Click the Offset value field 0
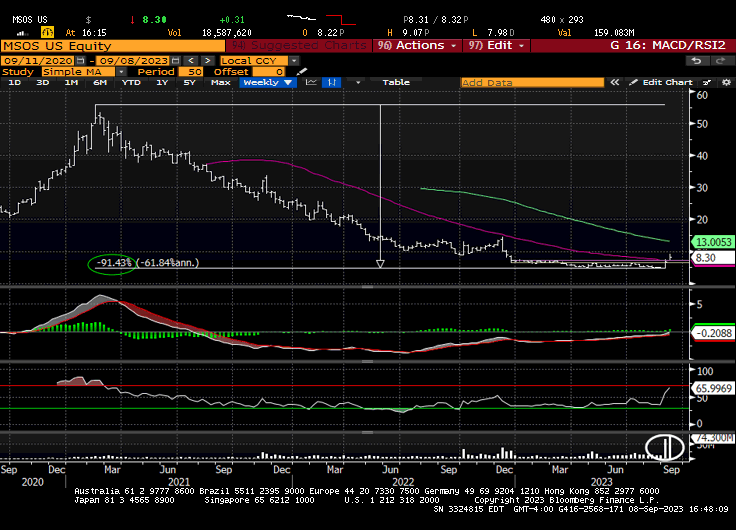The image size is (736, 530). coord(268,72)
